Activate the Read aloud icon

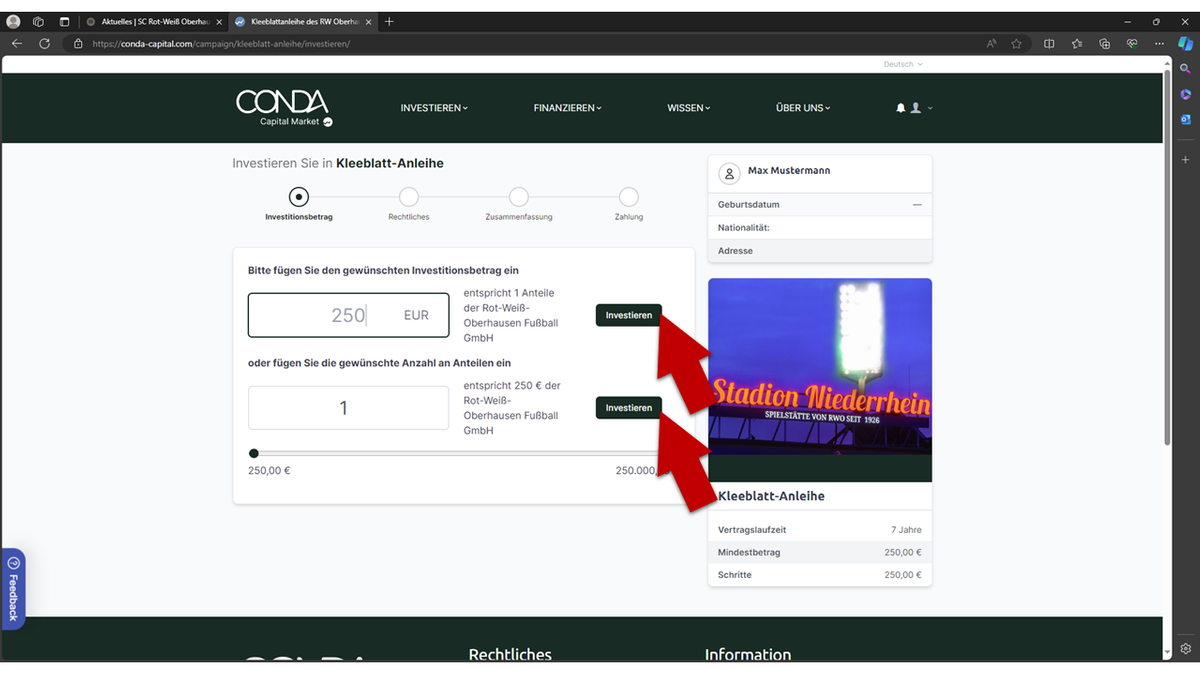(992, 44)
